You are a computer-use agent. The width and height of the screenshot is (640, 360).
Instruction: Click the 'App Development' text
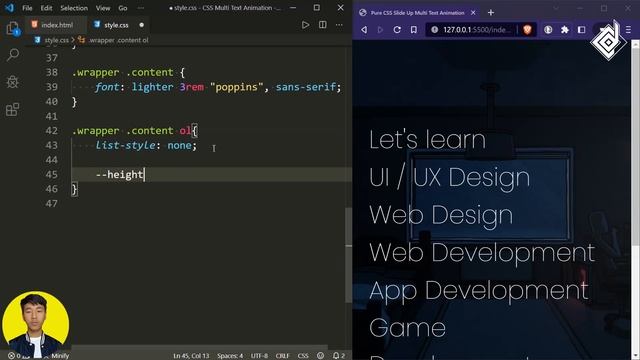479,291
